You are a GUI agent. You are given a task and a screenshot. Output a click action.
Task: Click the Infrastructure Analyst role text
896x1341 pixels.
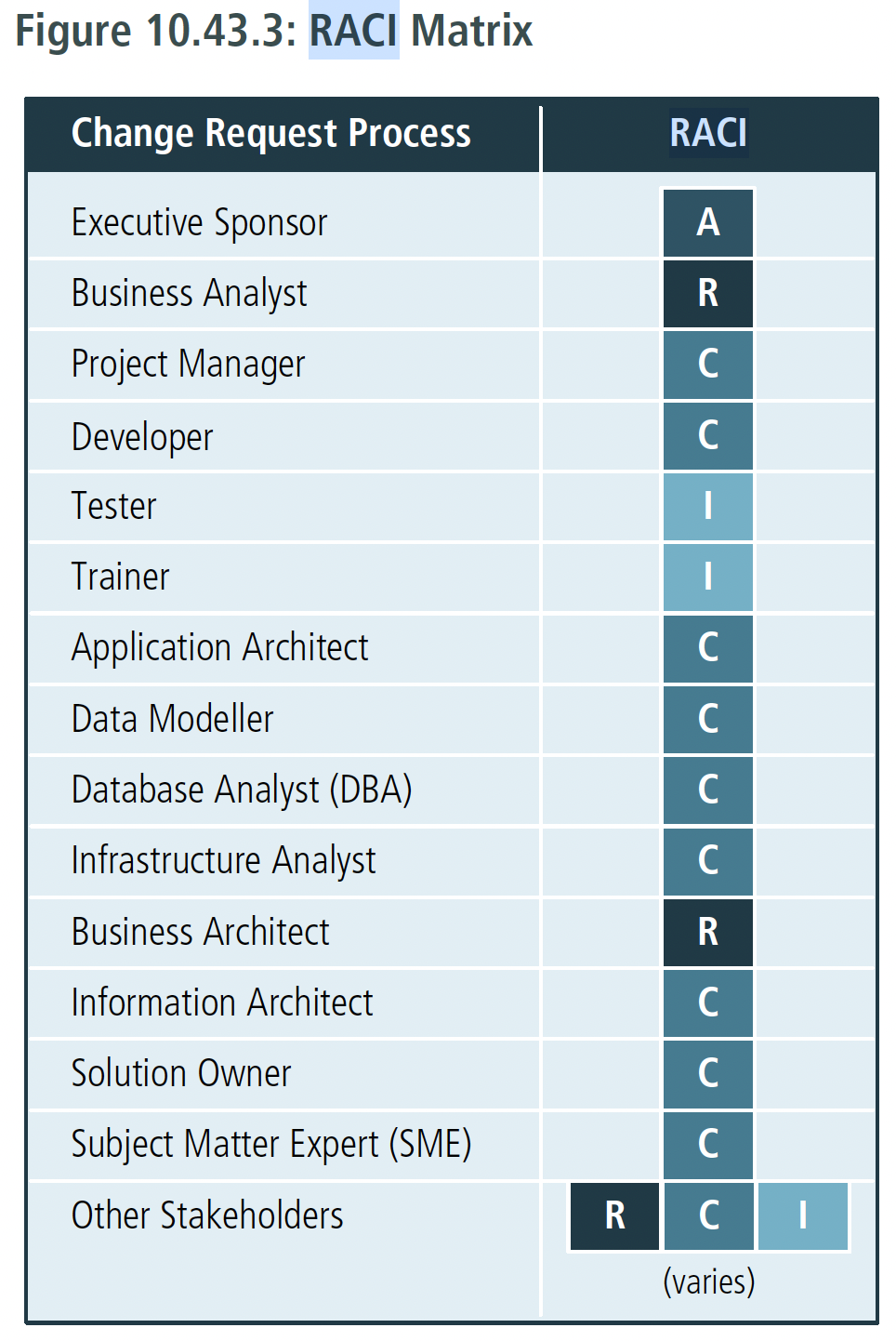click(224, 861)
